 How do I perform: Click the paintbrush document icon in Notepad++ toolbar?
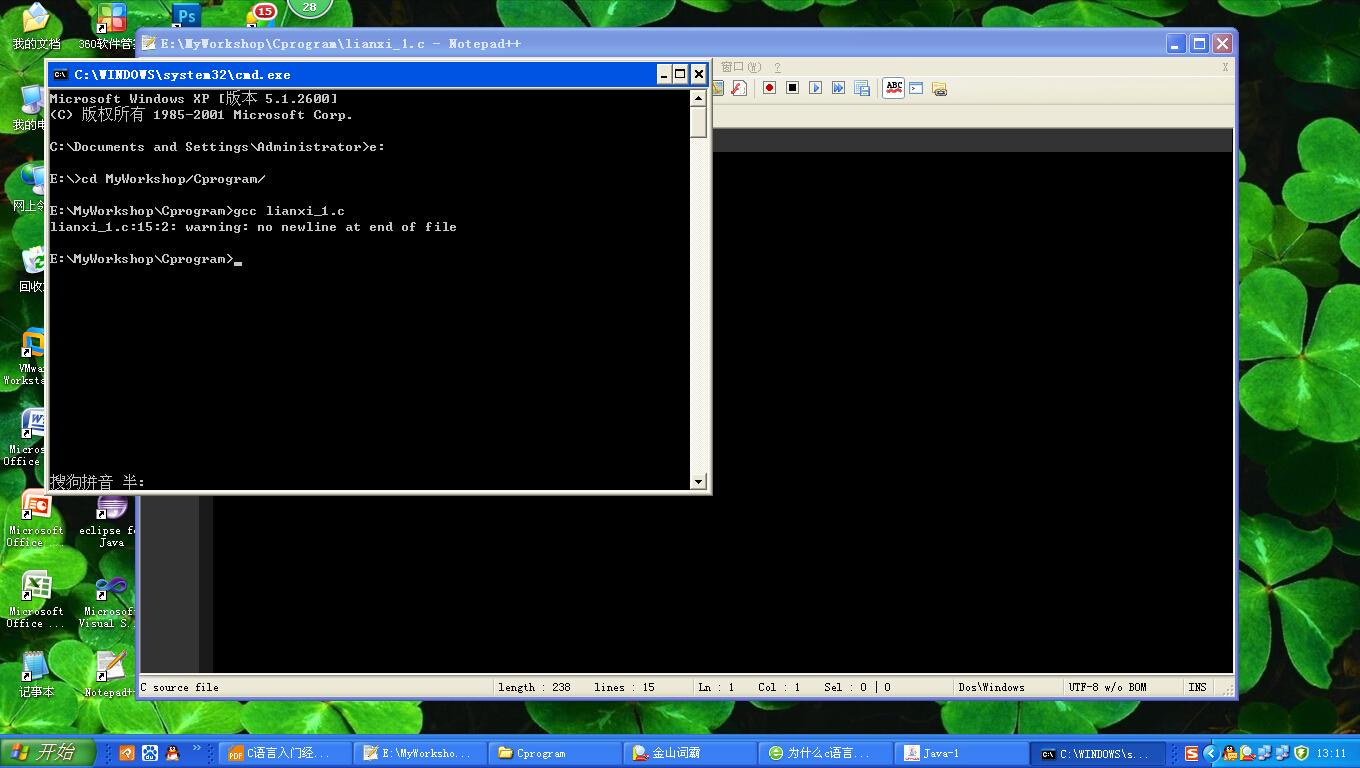(x=739, y=88)
